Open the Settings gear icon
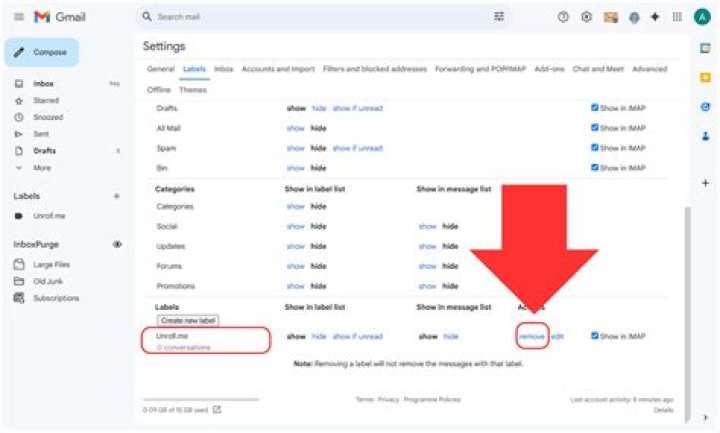 pos(586,17)
